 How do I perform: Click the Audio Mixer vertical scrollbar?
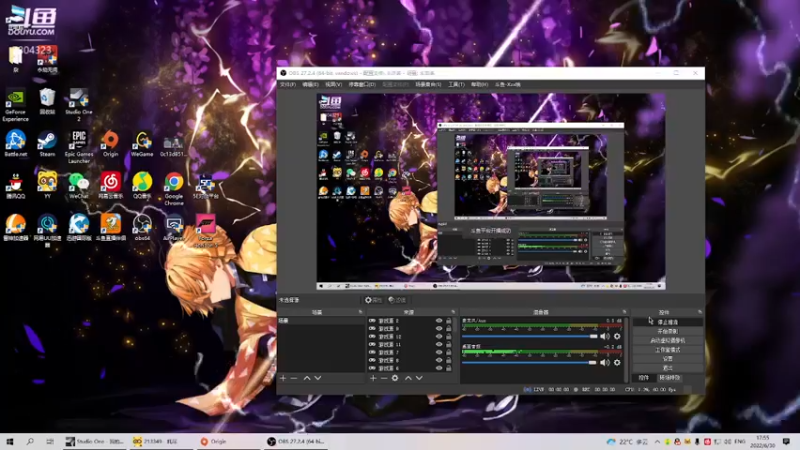[x=626, y=349]
